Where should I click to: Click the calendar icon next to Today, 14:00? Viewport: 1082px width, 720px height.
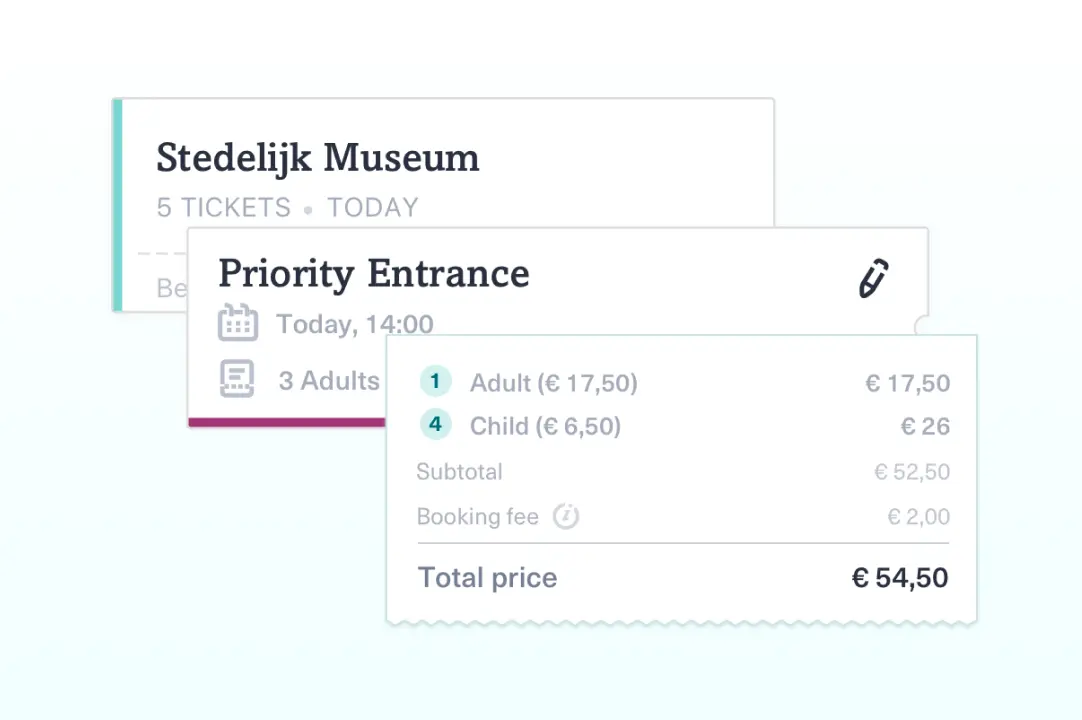point(238,322)
